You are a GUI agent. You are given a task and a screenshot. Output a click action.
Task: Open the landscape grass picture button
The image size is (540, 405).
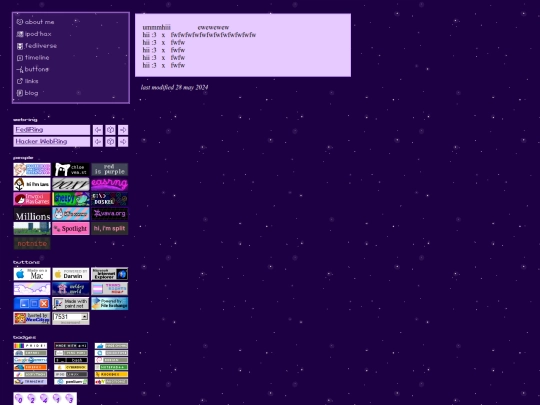click(x=32, y=228)
